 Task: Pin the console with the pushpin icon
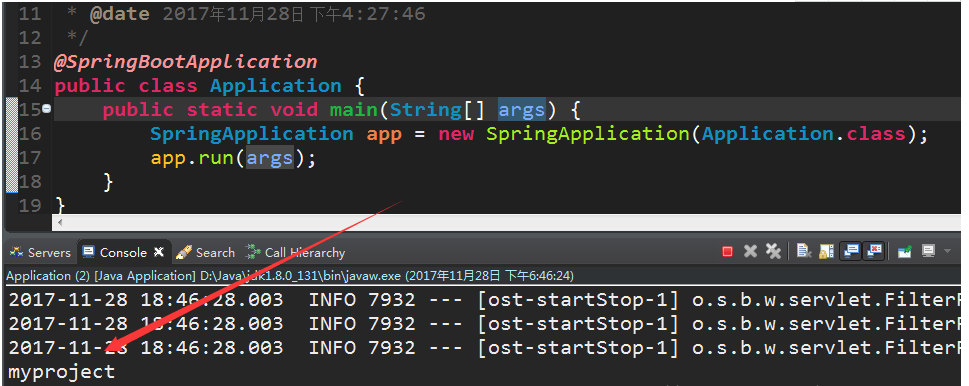pyautogui.click(x=905, y=251)
